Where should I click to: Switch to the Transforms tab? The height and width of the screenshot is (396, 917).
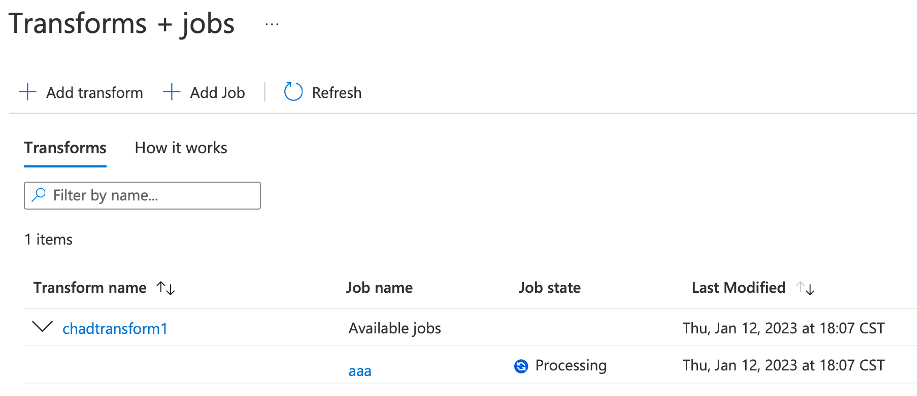click(65, 147)
